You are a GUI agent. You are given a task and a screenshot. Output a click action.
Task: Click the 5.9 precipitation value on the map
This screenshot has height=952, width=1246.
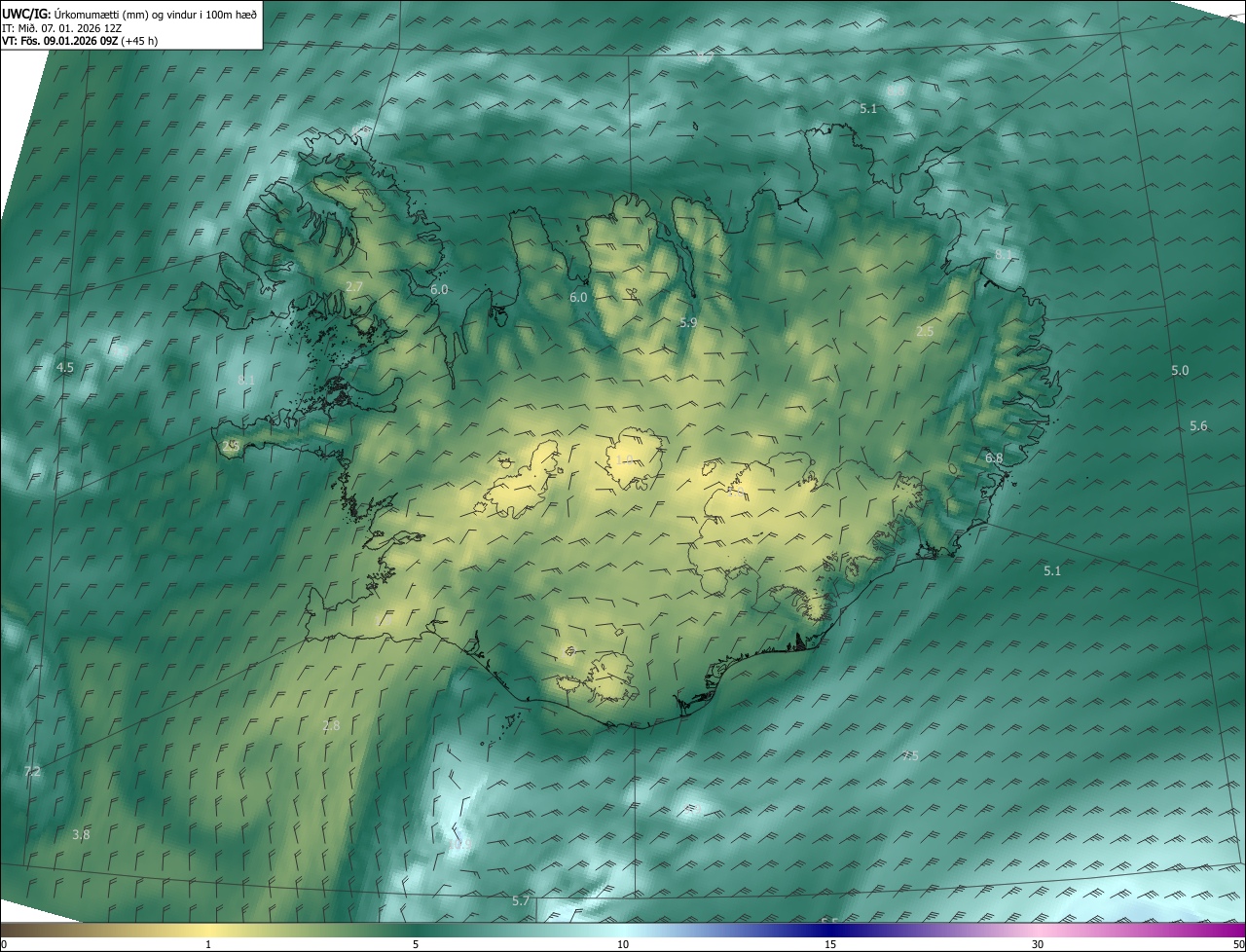click(688, 322)
